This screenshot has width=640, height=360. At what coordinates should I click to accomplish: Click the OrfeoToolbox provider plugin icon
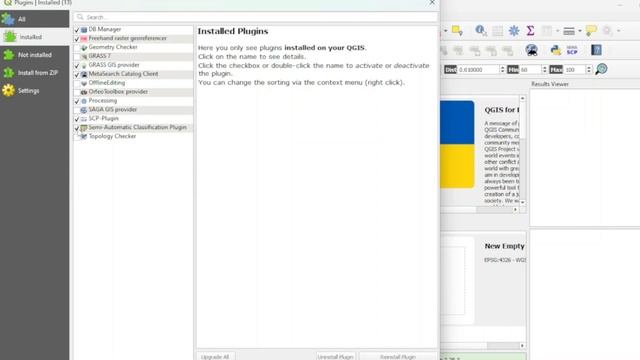pos(84,92)
